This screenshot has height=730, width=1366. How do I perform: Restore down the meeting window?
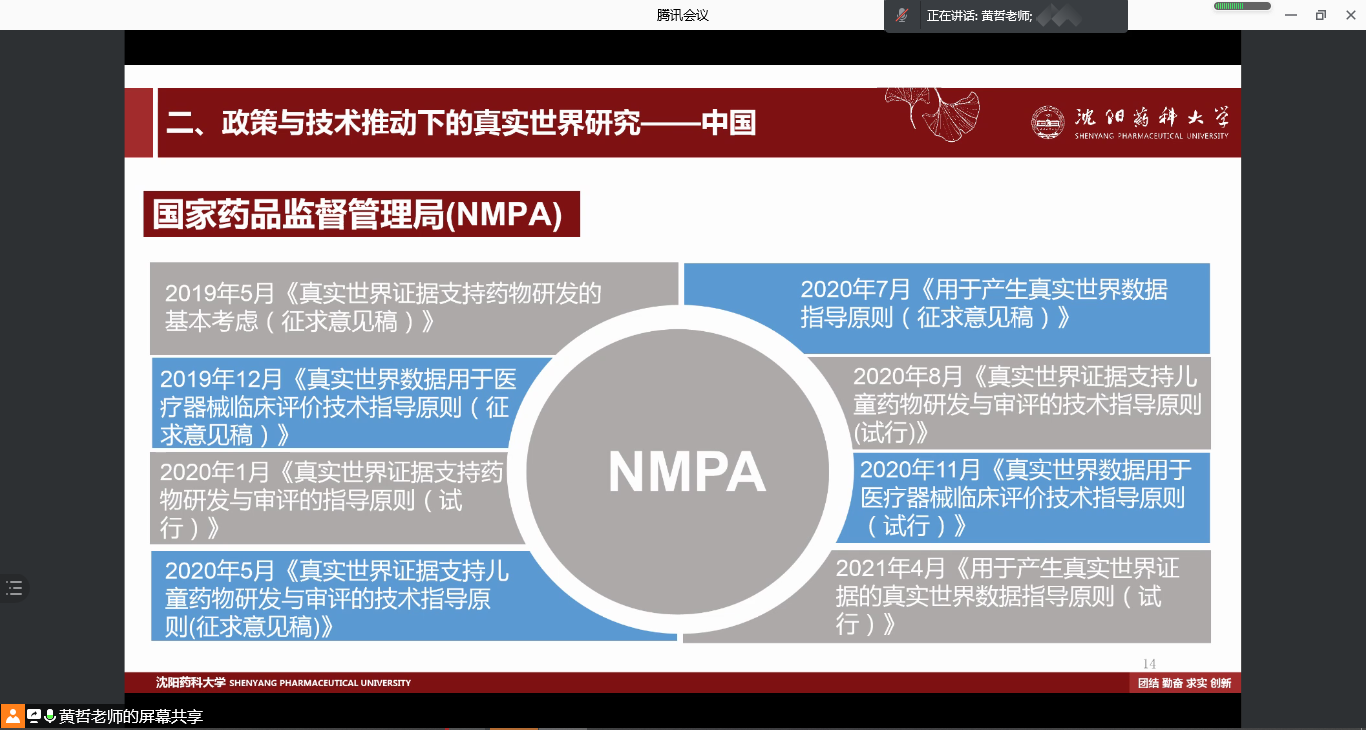[1320, 15]
